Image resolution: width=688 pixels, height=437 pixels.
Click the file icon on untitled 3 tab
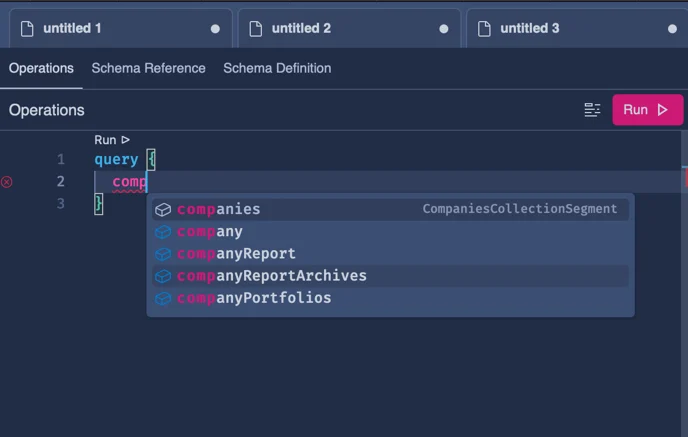click(x=484, y=29)
